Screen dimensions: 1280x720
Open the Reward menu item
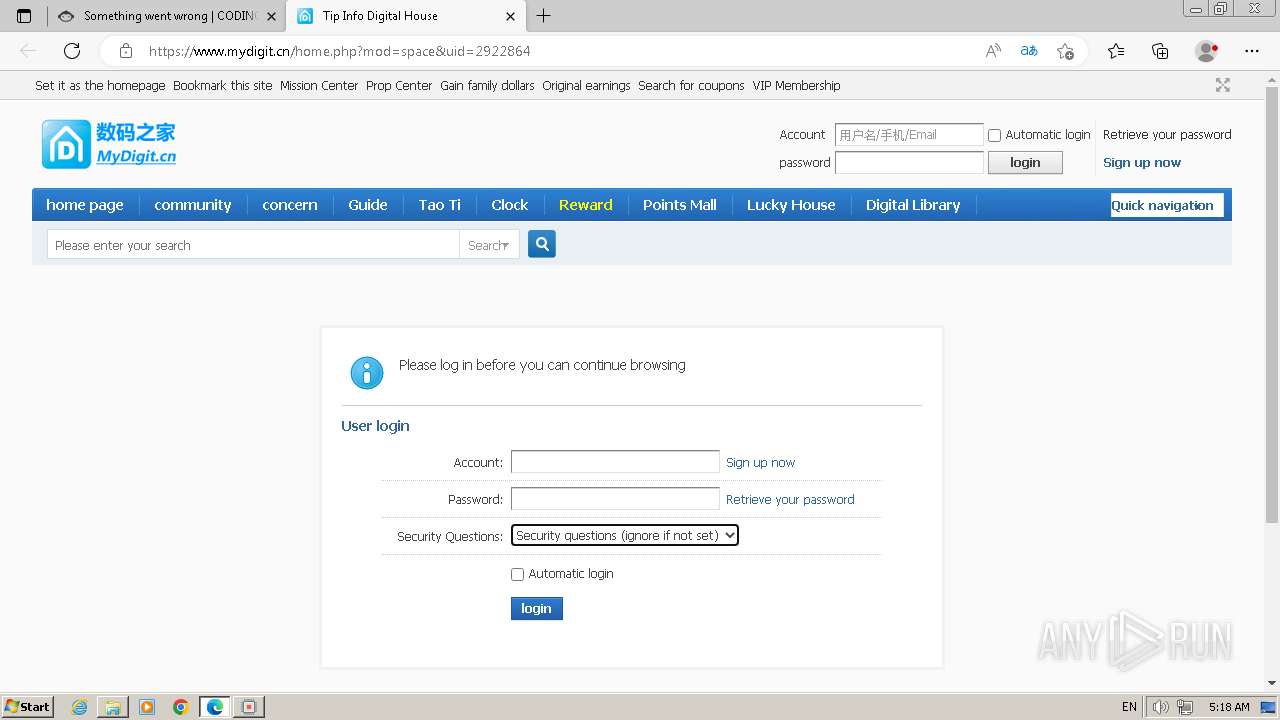tap(586, 205)
